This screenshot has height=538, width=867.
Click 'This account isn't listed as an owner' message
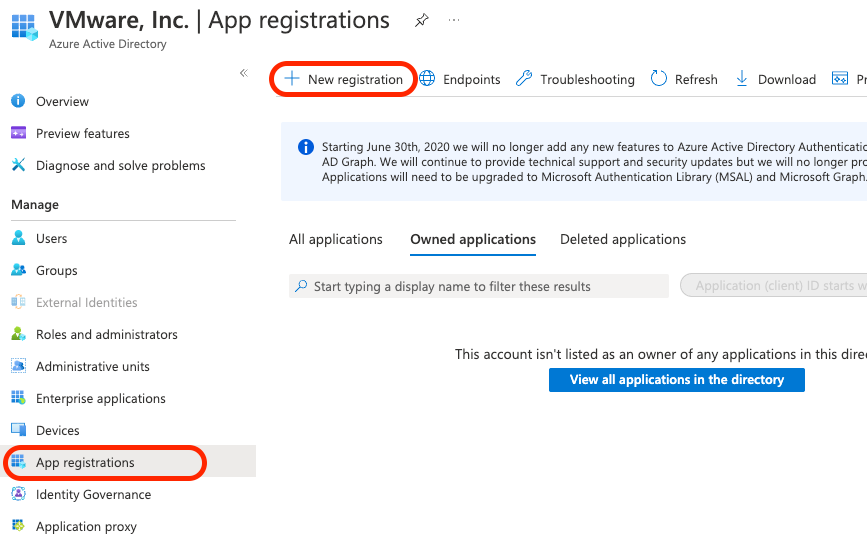point(661,354)
